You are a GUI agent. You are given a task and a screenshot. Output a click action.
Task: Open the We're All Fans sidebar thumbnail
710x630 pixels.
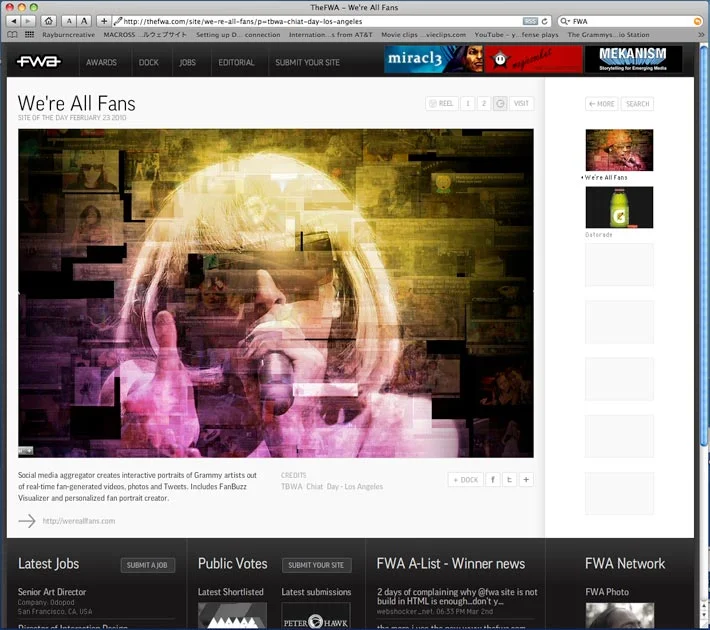(619, 150)
